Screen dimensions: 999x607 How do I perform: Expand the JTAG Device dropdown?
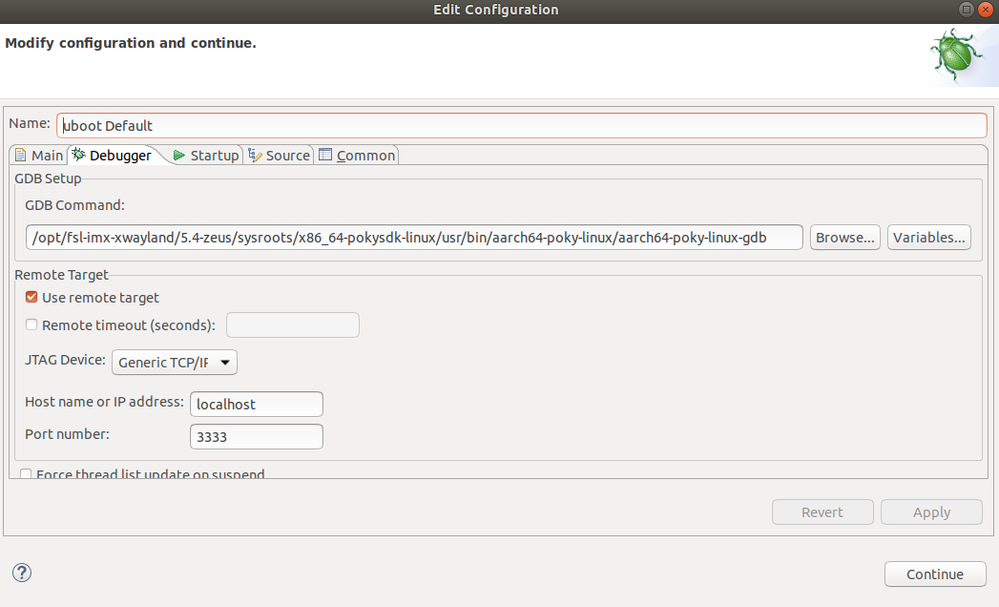coord(174,362)
